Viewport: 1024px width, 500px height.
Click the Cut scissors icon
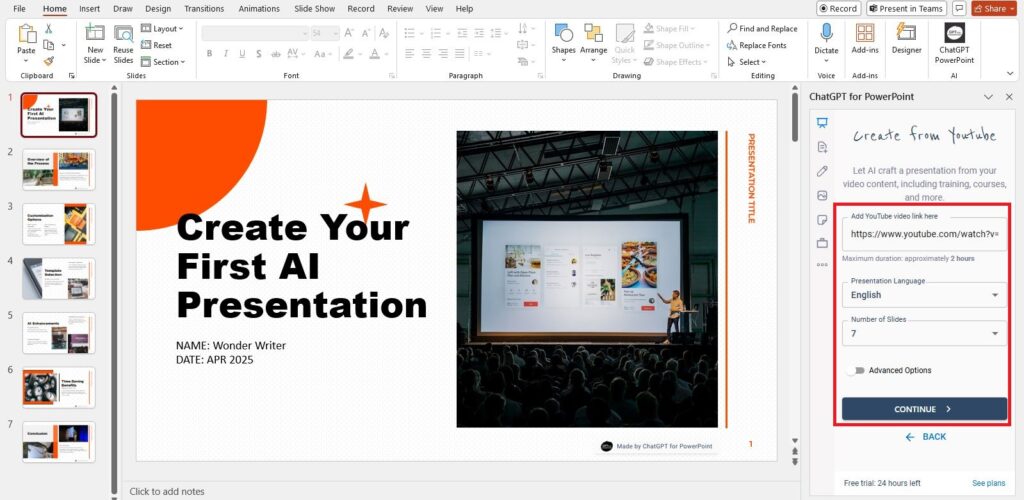point(48,29)
